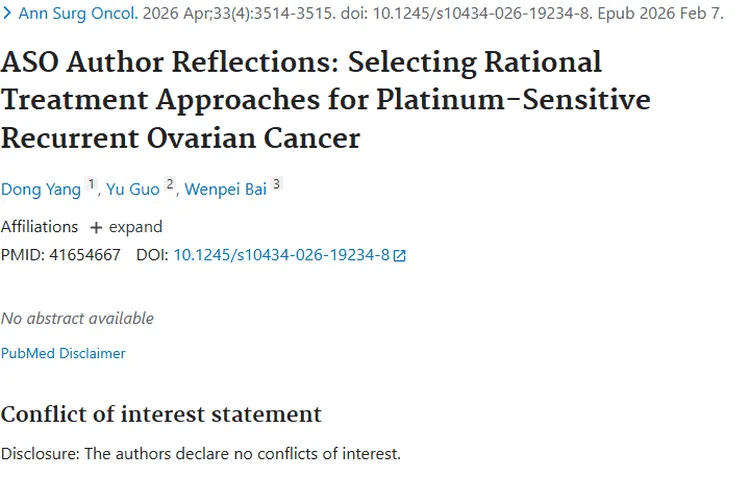Open the Ann Surg Oncol journal link

pyautogui.click(x=78, y=15)
